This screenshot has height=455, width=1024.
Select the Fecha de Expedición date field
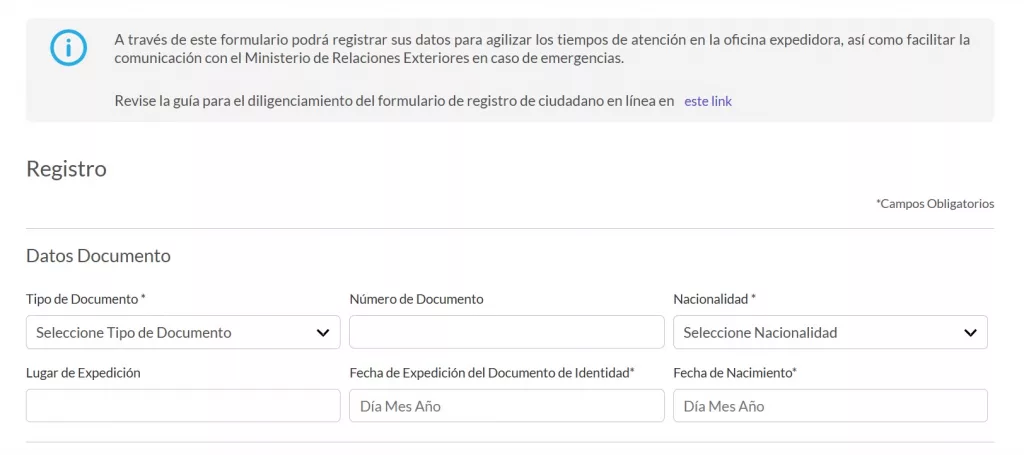coord(506,406)
